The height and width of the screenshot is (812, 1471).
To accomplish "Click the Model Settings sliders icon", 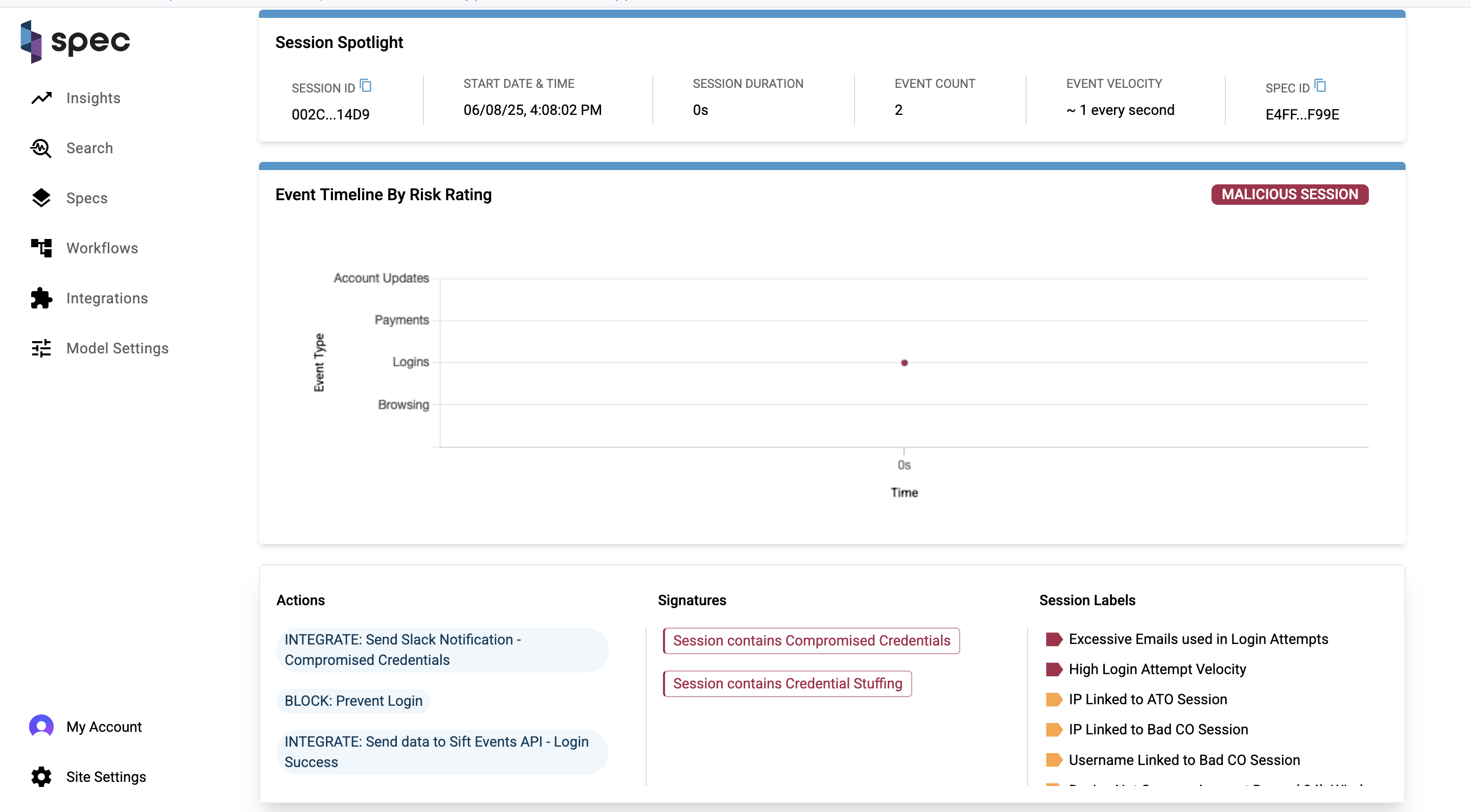I will [x=41, y=348].
